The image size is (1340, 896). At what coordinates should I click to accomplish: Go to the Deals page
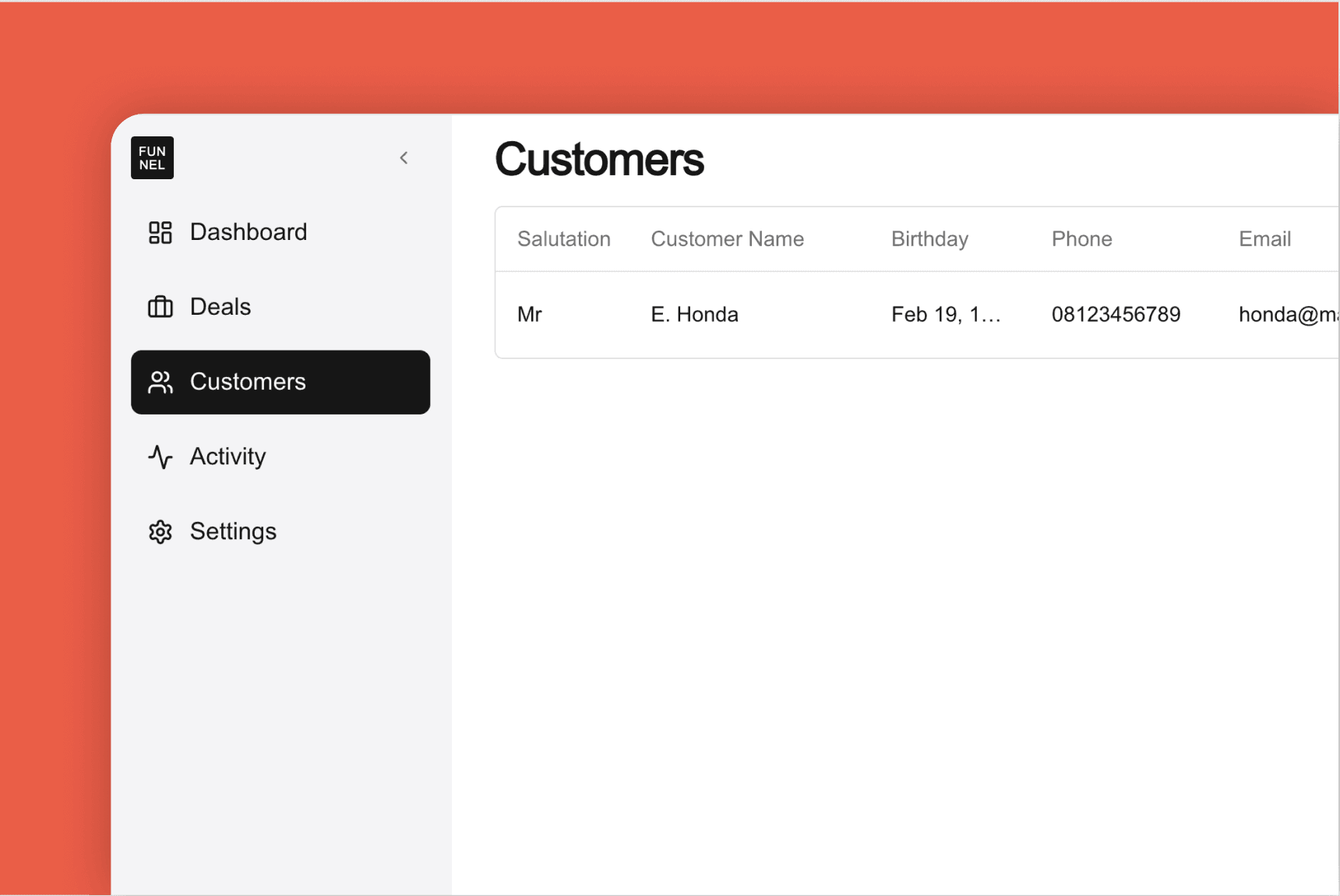coord(220,307)
